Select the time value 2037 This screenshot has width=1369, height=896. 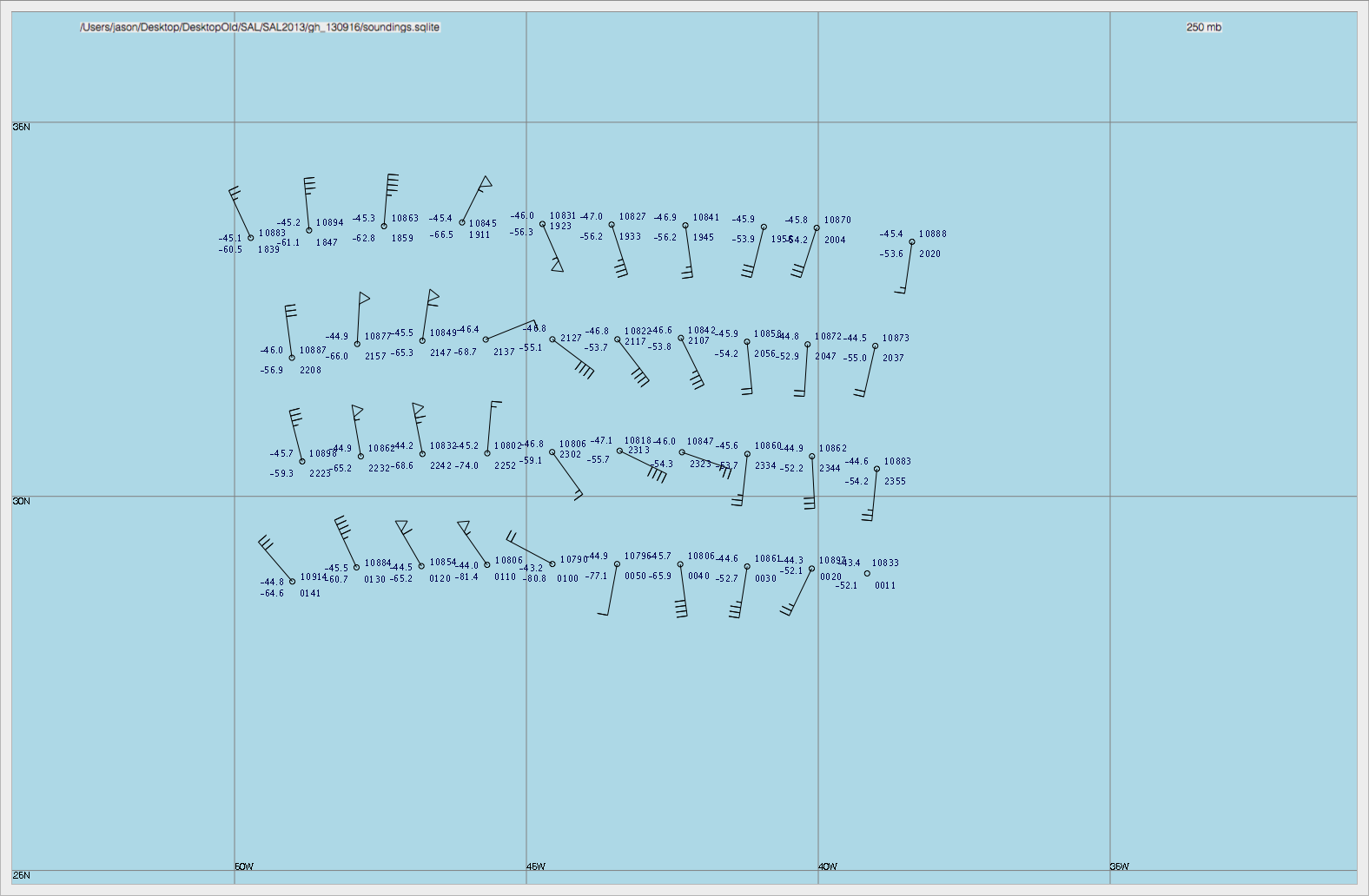pyautogui.click(x=894, y=359)
